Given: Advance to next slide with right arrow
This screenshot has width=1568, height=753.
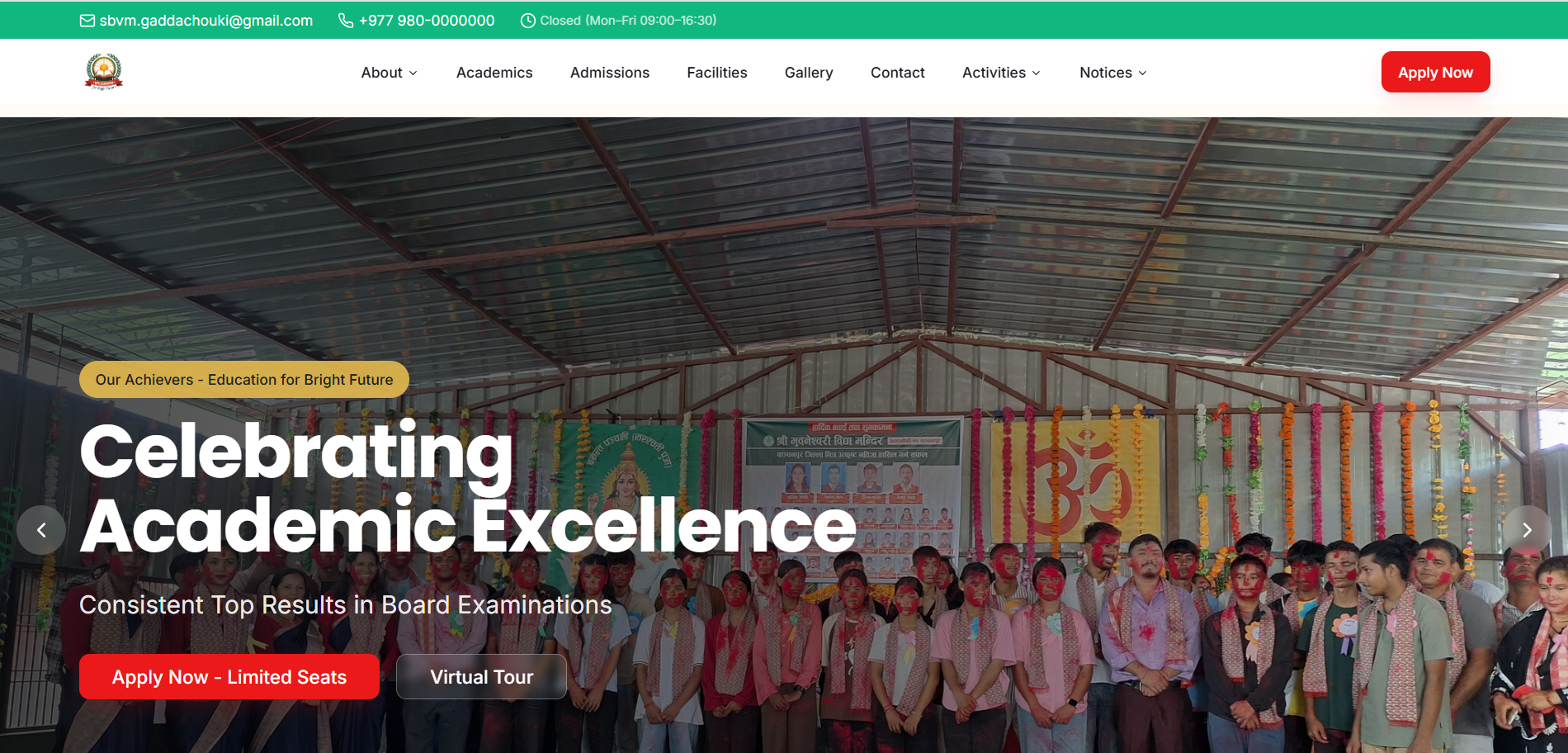Looking at the screenshot, I should click(1527, 530).
